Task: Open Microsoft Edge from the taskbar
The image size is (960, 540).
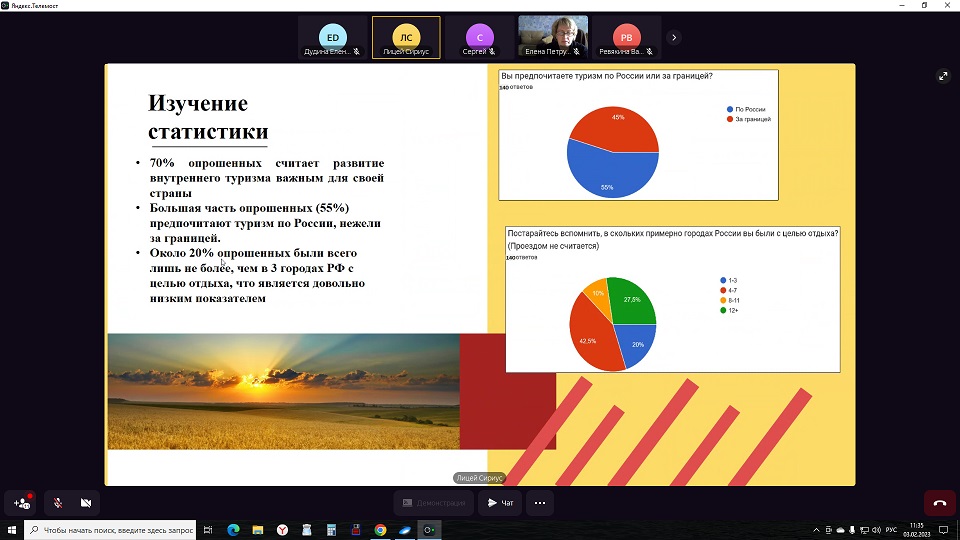Action: click(233, 530)
